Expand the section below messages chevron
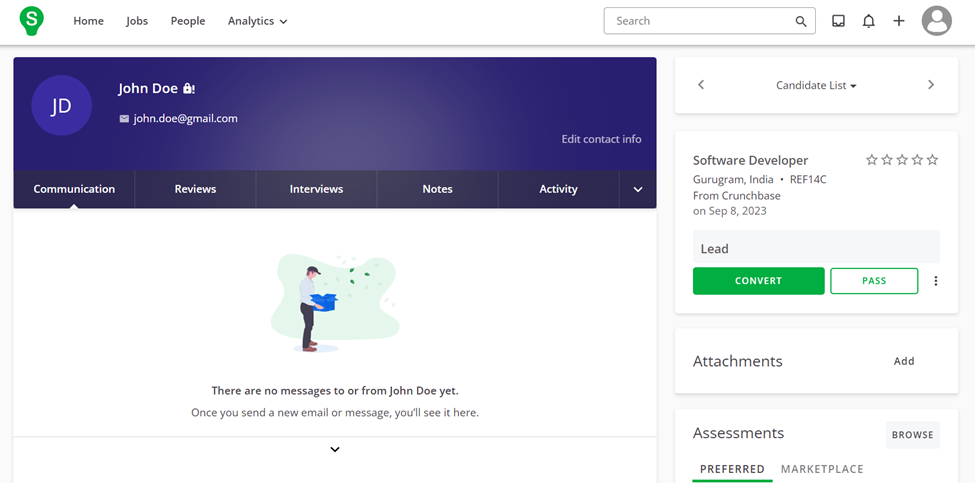975x483 pixels. point(335,449)
